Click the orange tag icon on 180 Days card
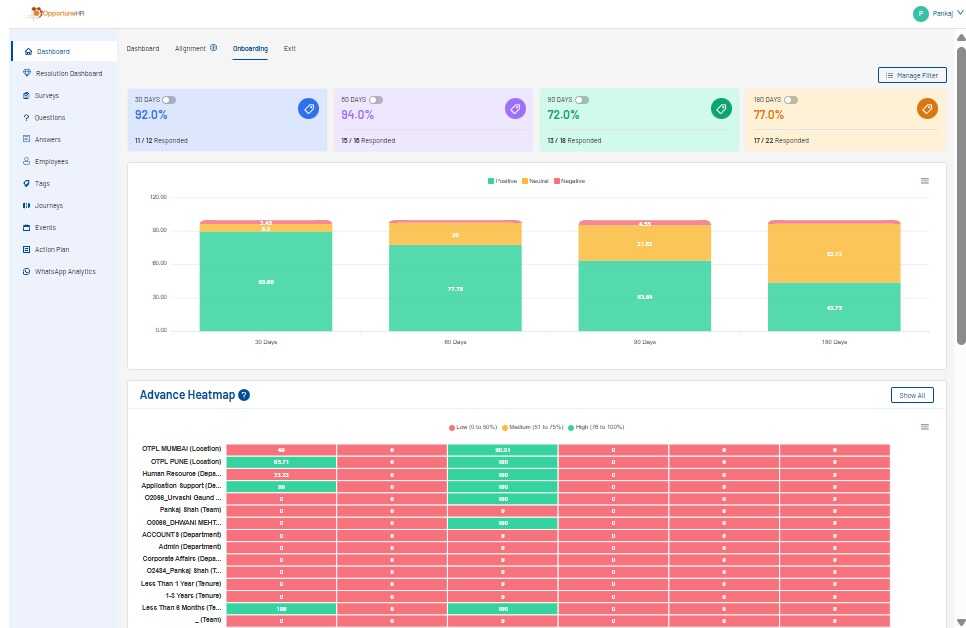The image size is (966, 628). point(927,109)
